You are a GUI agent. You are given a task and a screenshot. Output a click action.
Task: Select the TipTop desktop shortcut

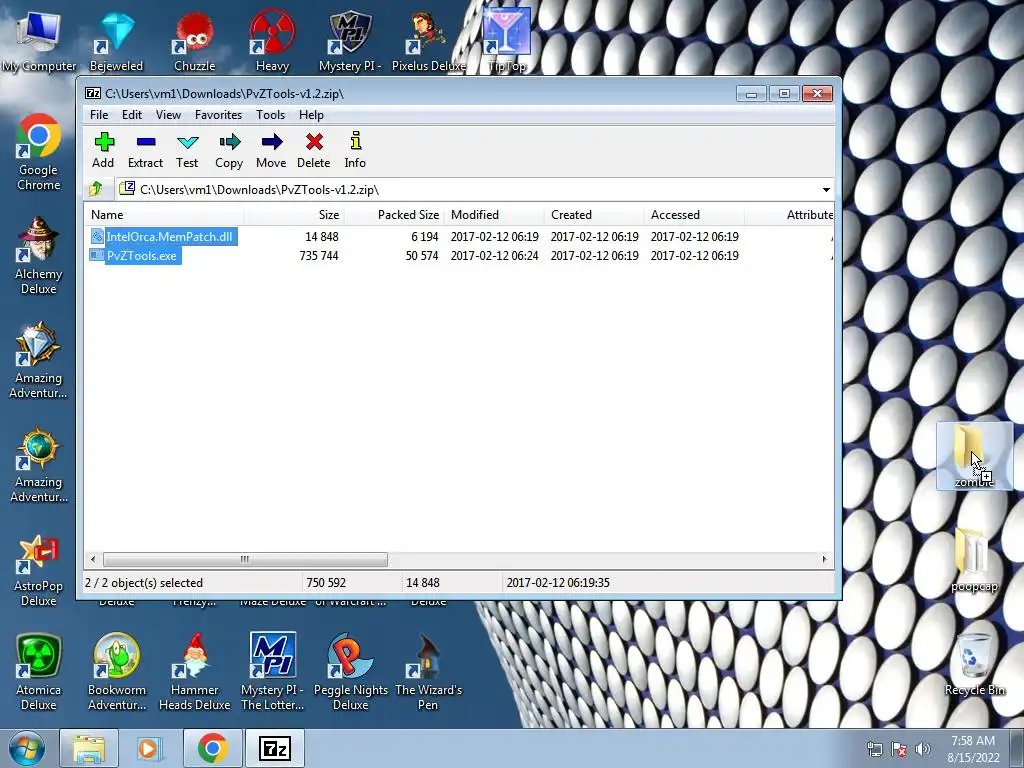(507, 41)
